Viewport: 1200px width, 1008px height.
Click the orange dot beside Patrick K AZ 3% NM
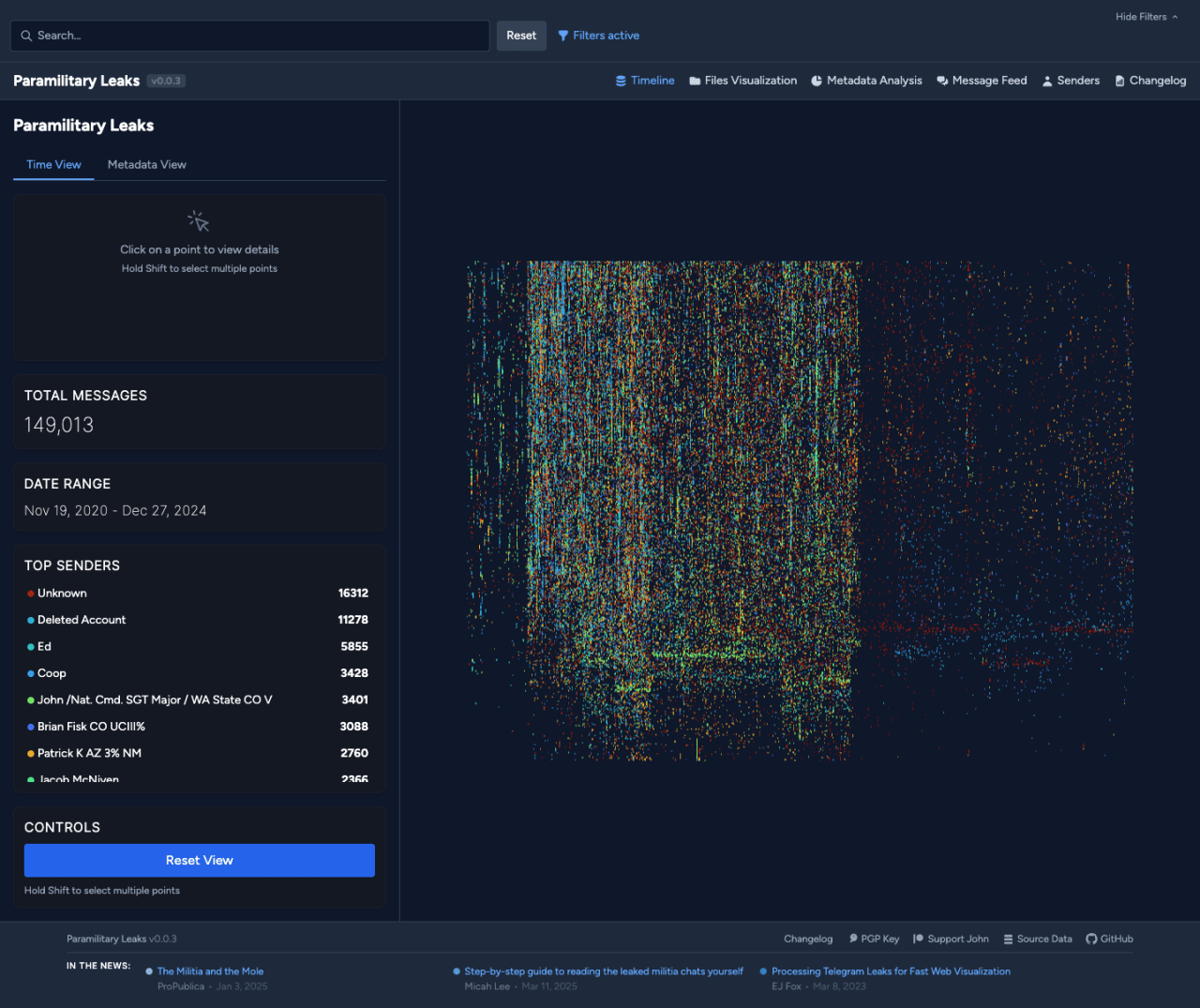(x=31, y=754)
